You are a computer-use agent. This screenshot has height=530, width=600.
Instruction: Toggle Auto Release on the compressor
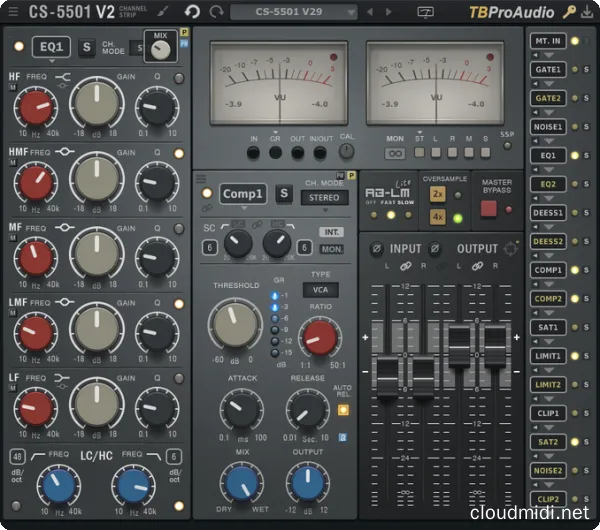pos(343,409)
